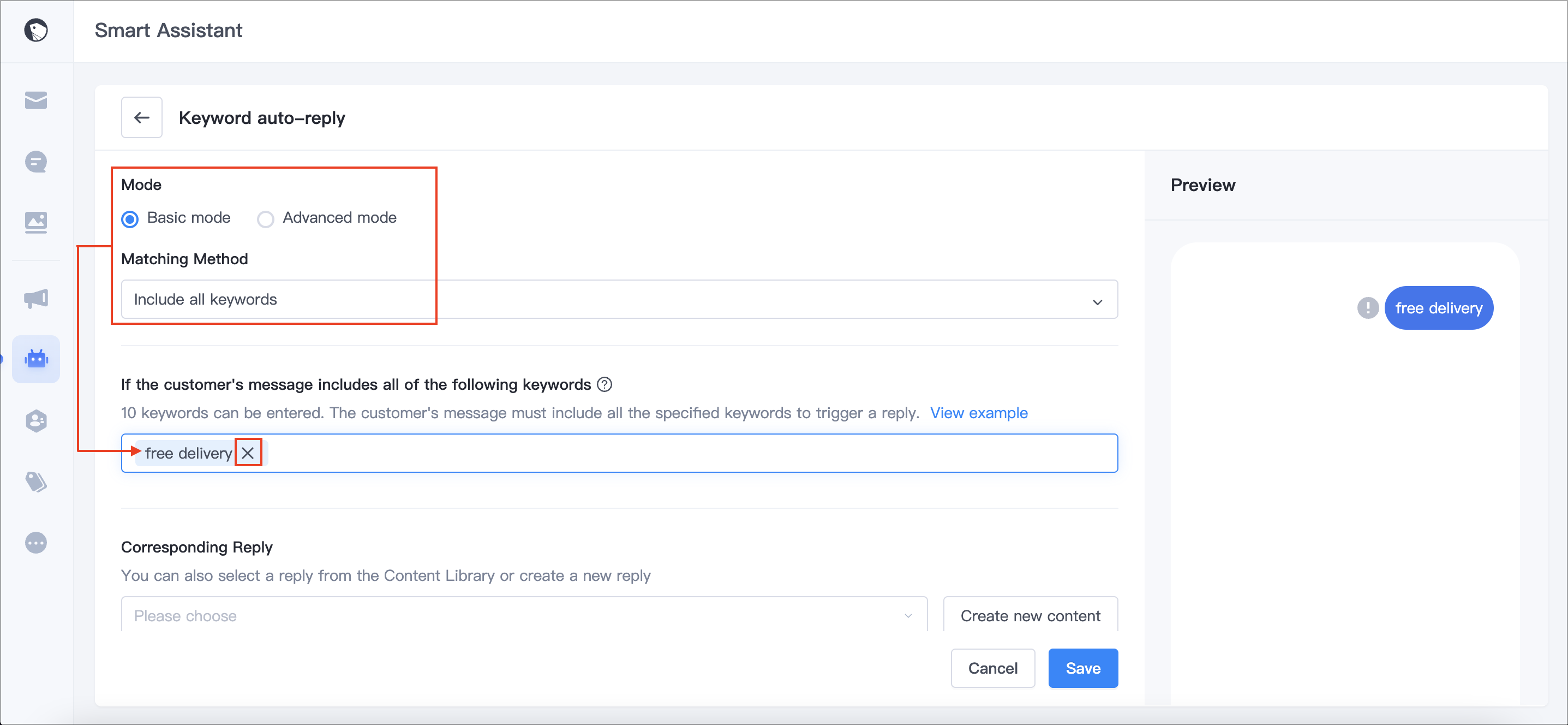Screen dimensions: 1568x725
Task: Click the free delivery preview message bubble
Action: [1438, 308]
